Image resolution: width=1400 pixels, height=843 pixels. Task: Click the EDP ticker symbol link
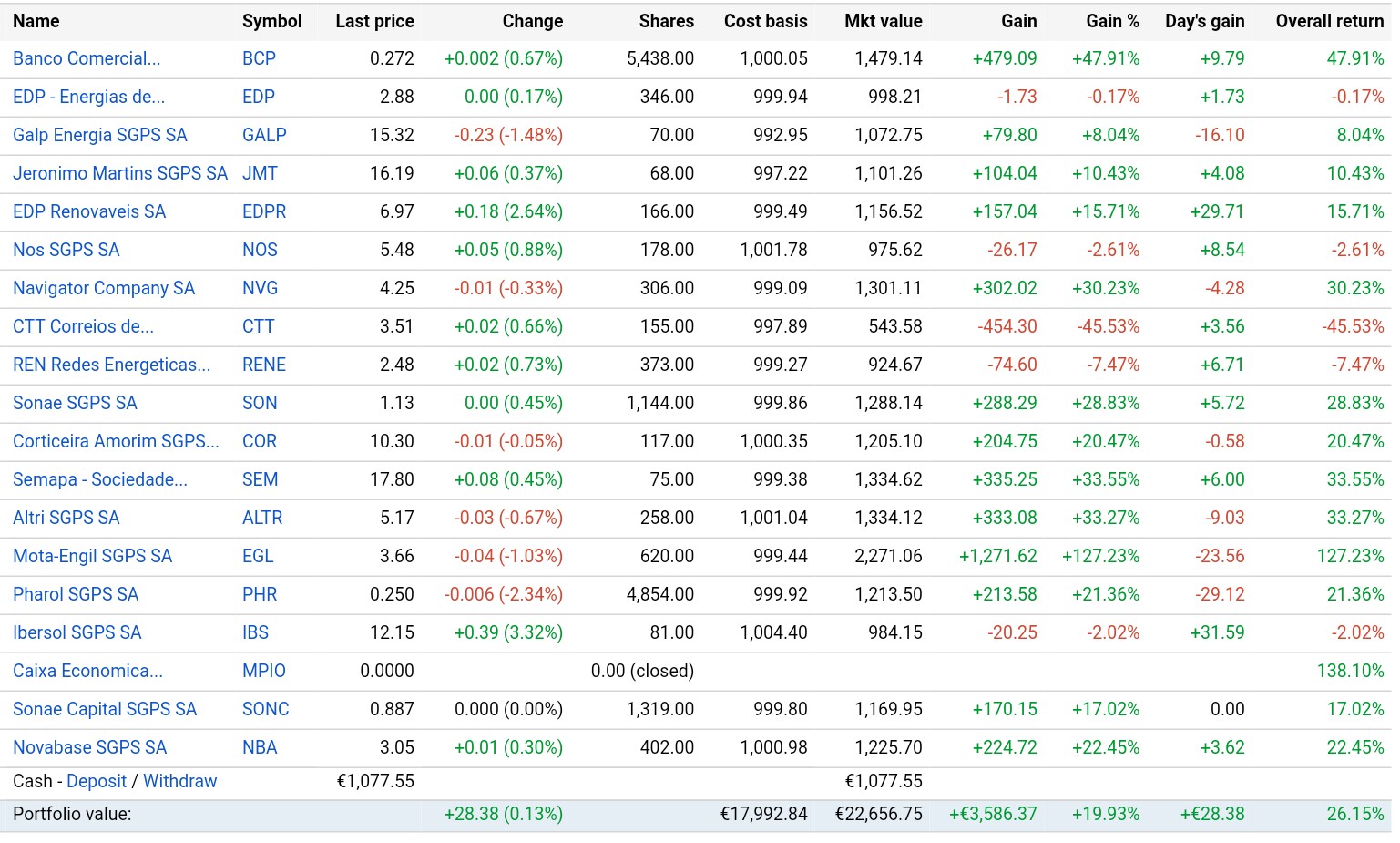(258, 97)
